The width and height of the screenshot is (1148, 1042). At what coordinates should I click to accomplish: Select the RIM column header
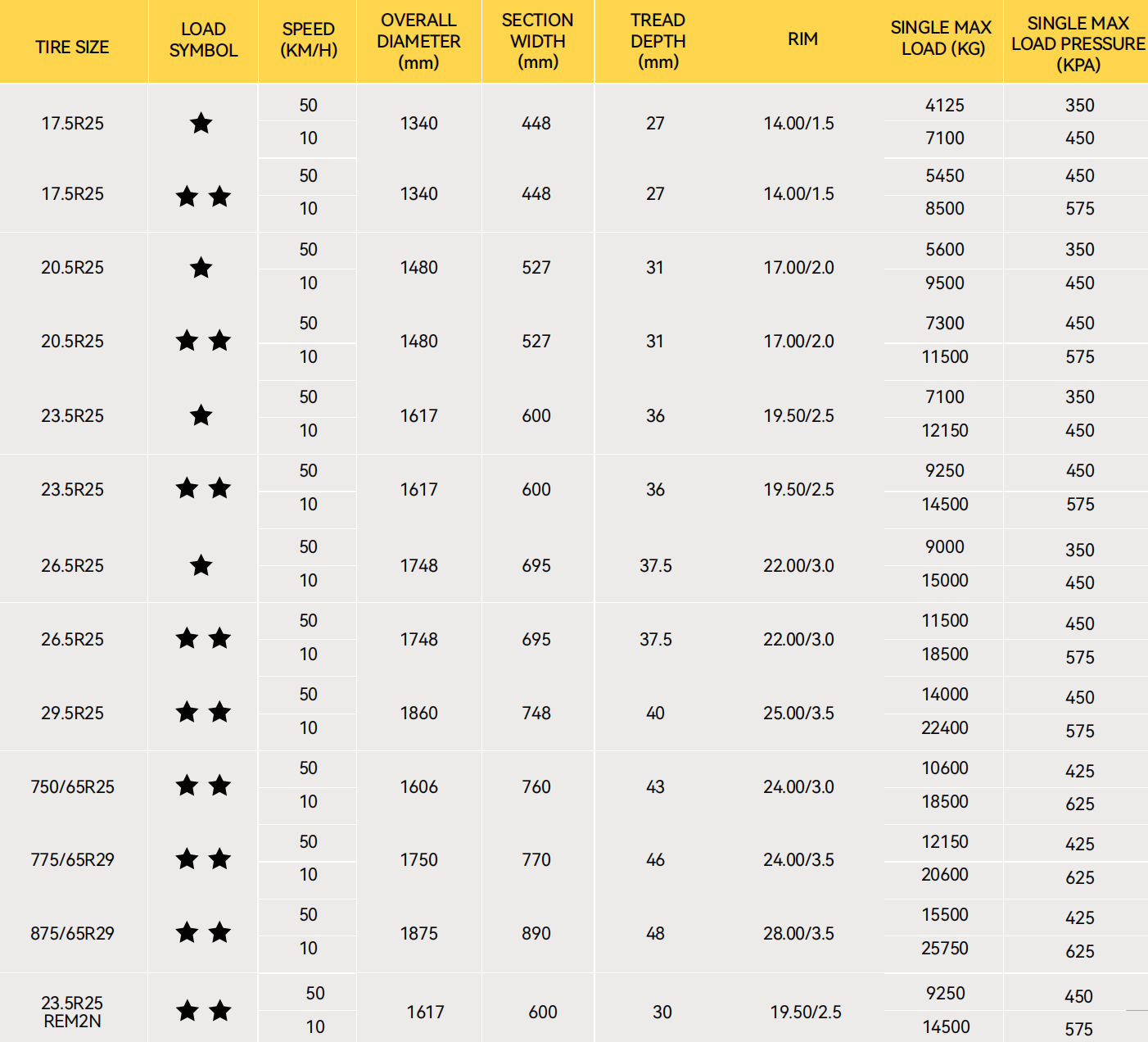pyautogui.click(x=802, y=39)
